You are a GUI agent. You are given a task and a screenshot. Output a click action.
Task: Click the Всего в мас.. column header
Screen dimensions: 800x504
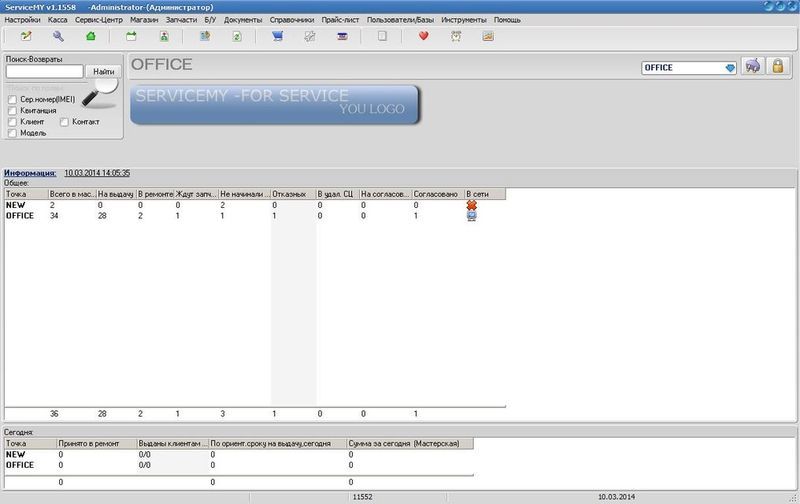point(72,194)
